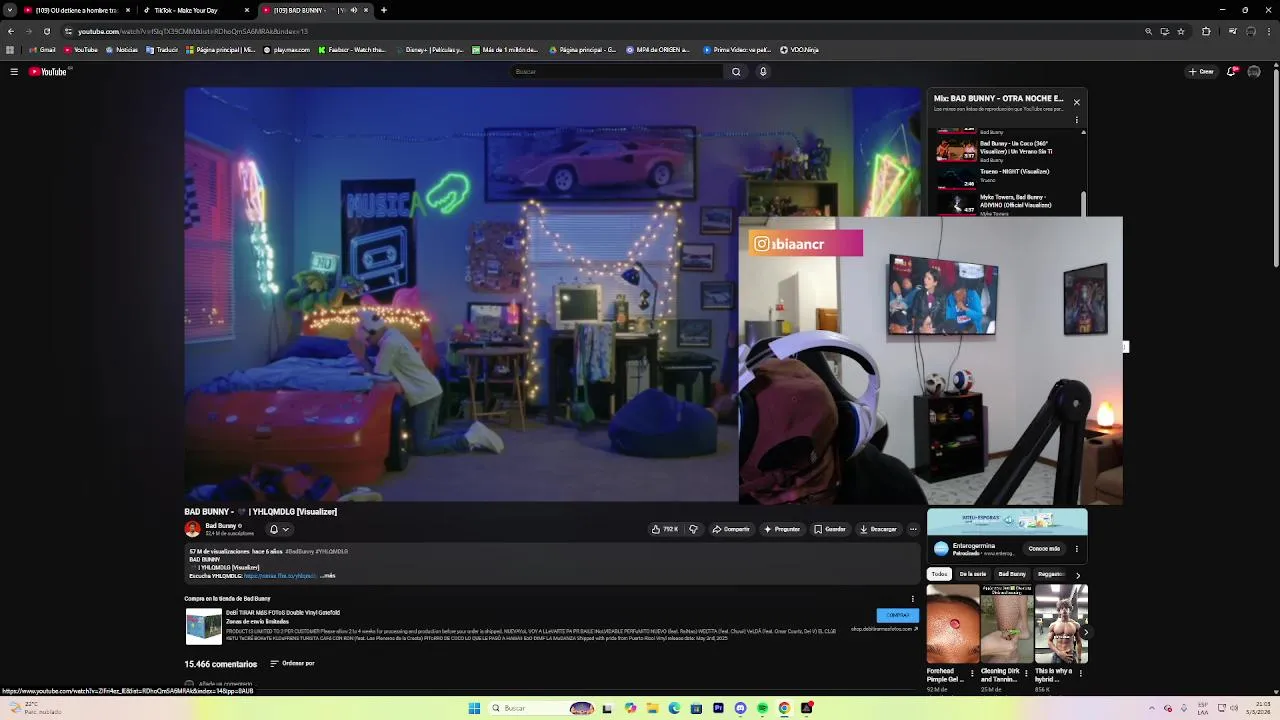This screenshot has width=1280, height=720.
Task: Open a new browser tab with plus
Action: pyautogui.click(x=384, y=10)
